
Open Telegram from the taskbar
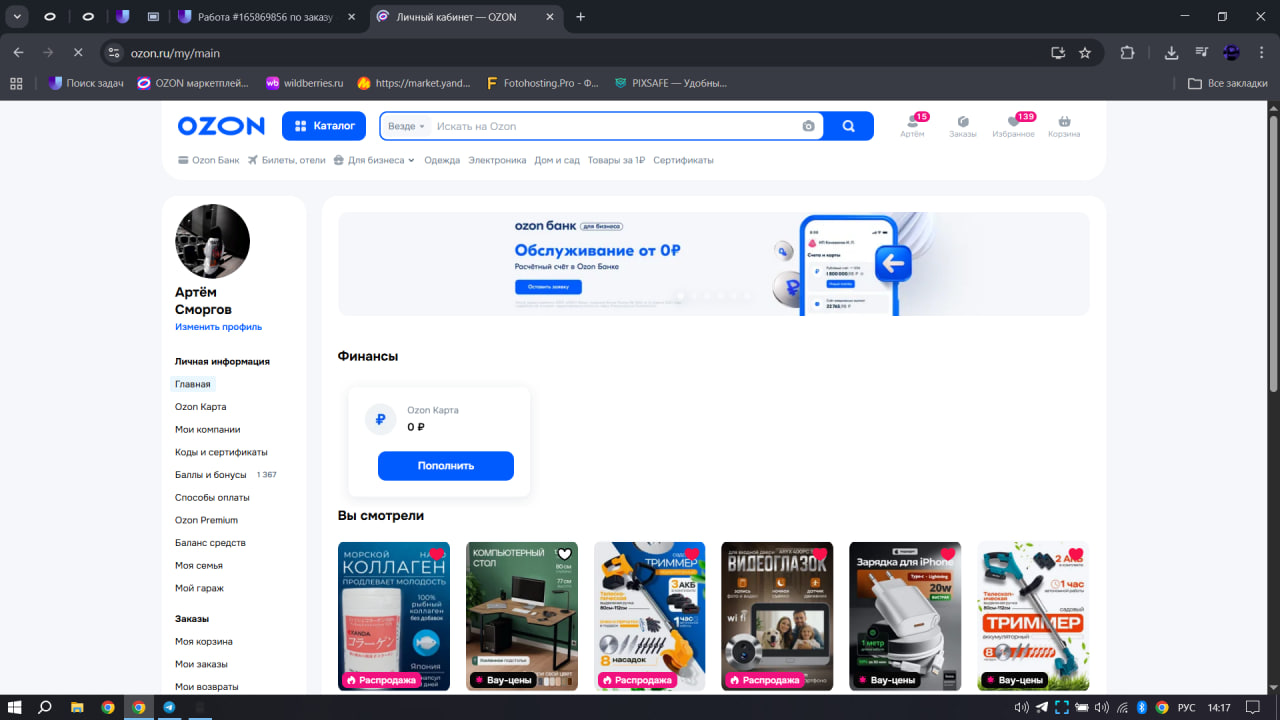pyautogui.click(x=169, y=707)
